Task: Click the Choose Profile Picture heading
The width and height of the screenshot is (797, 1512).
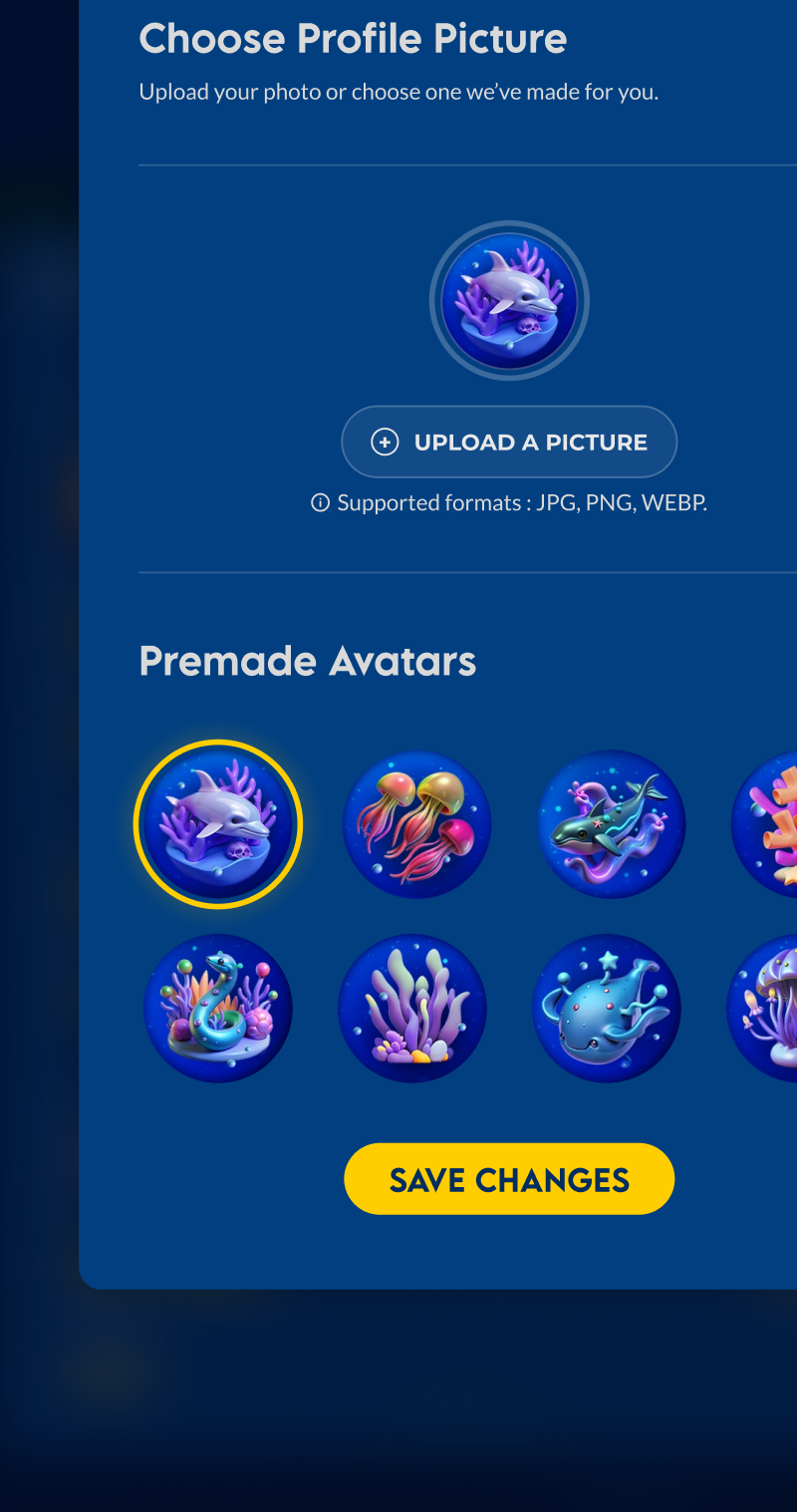Action: point(353,39)
